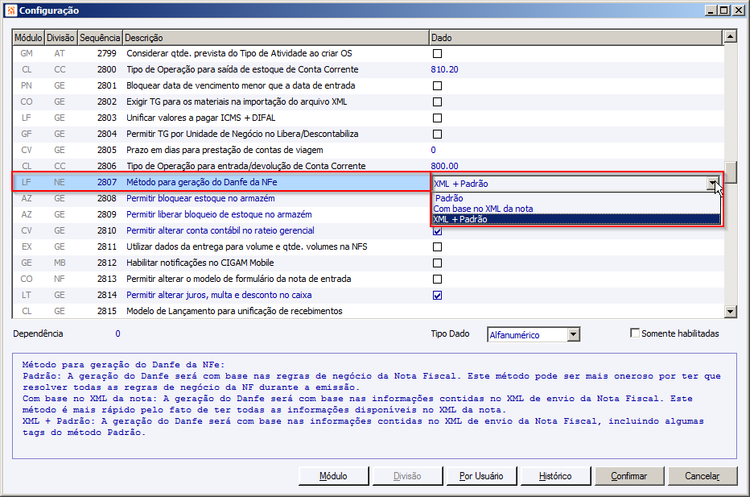Uncheck Permitir alterar juros, multa e desconto
This screenshot has height=497, width=750.
(437, 295)
